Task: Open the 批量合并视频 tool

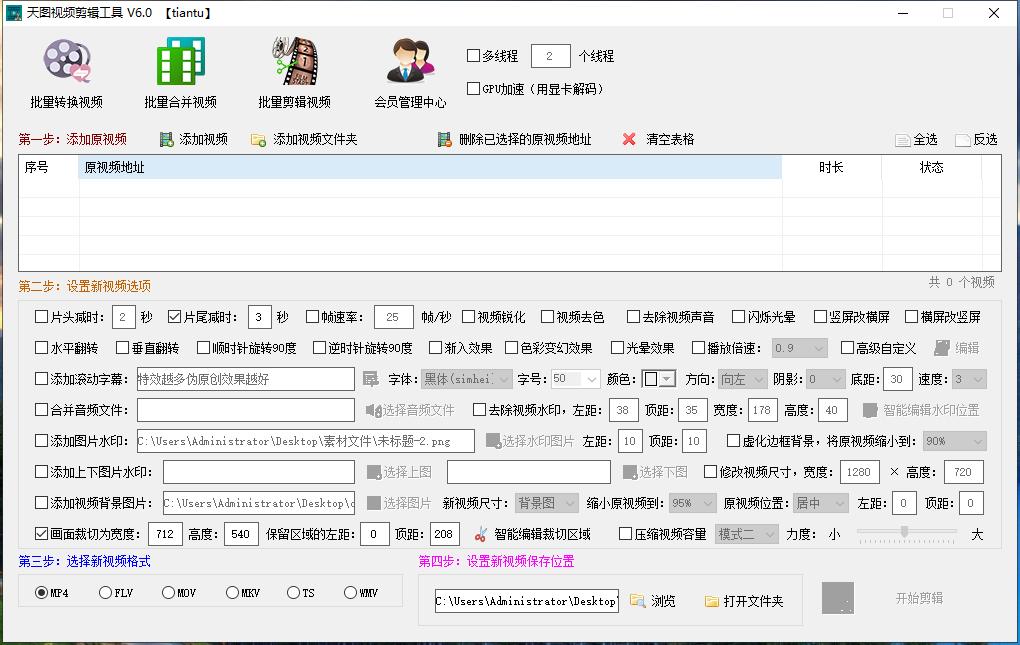Action: pos(178,70)
